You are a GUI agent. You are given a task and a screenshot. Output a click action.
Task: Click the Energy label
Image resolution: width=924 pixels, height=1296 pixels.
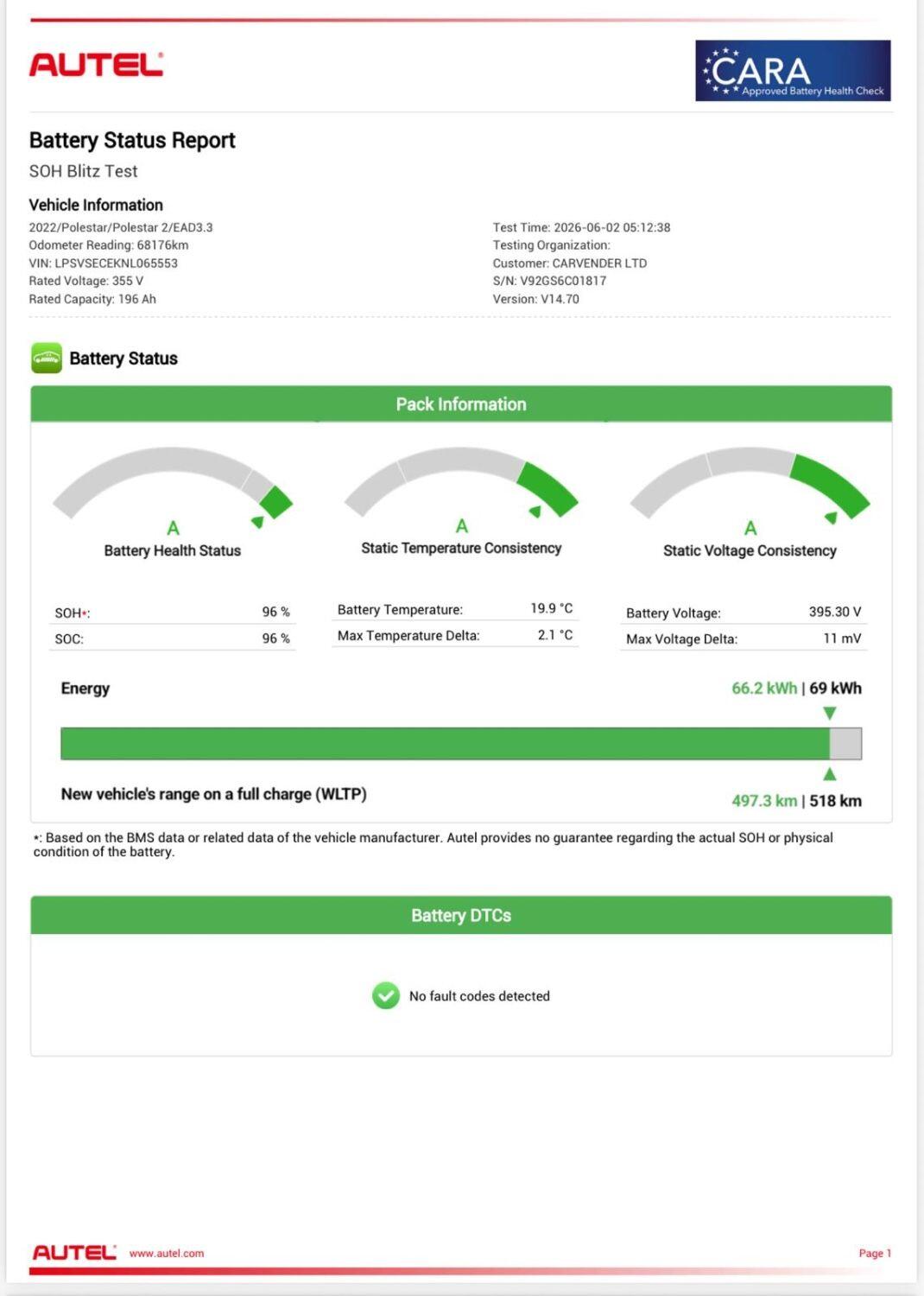tap(85, 689)
